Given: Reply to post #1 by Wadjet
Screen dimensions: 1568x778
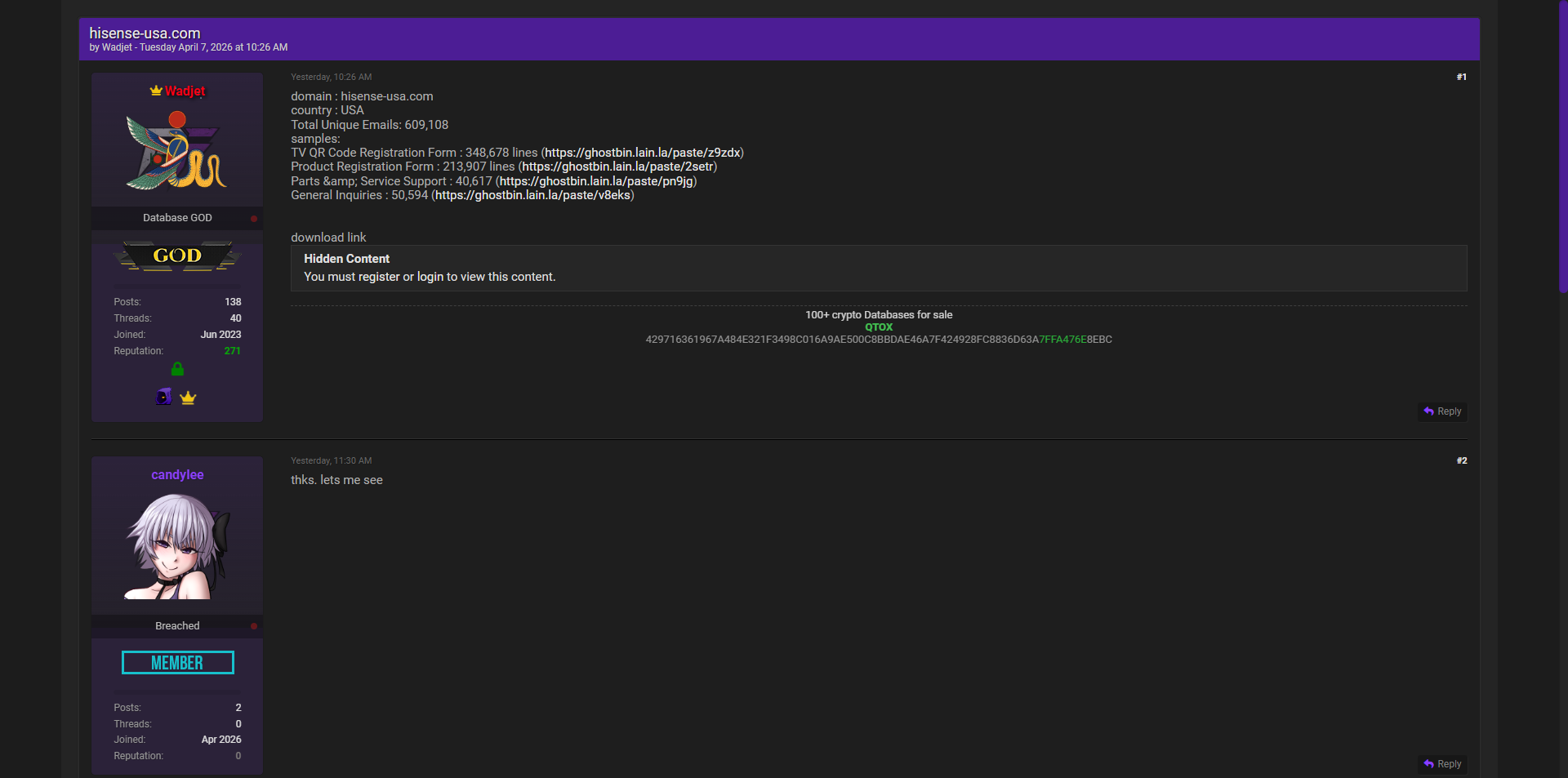Looking at the screenshot, I should click(1442, 411).
